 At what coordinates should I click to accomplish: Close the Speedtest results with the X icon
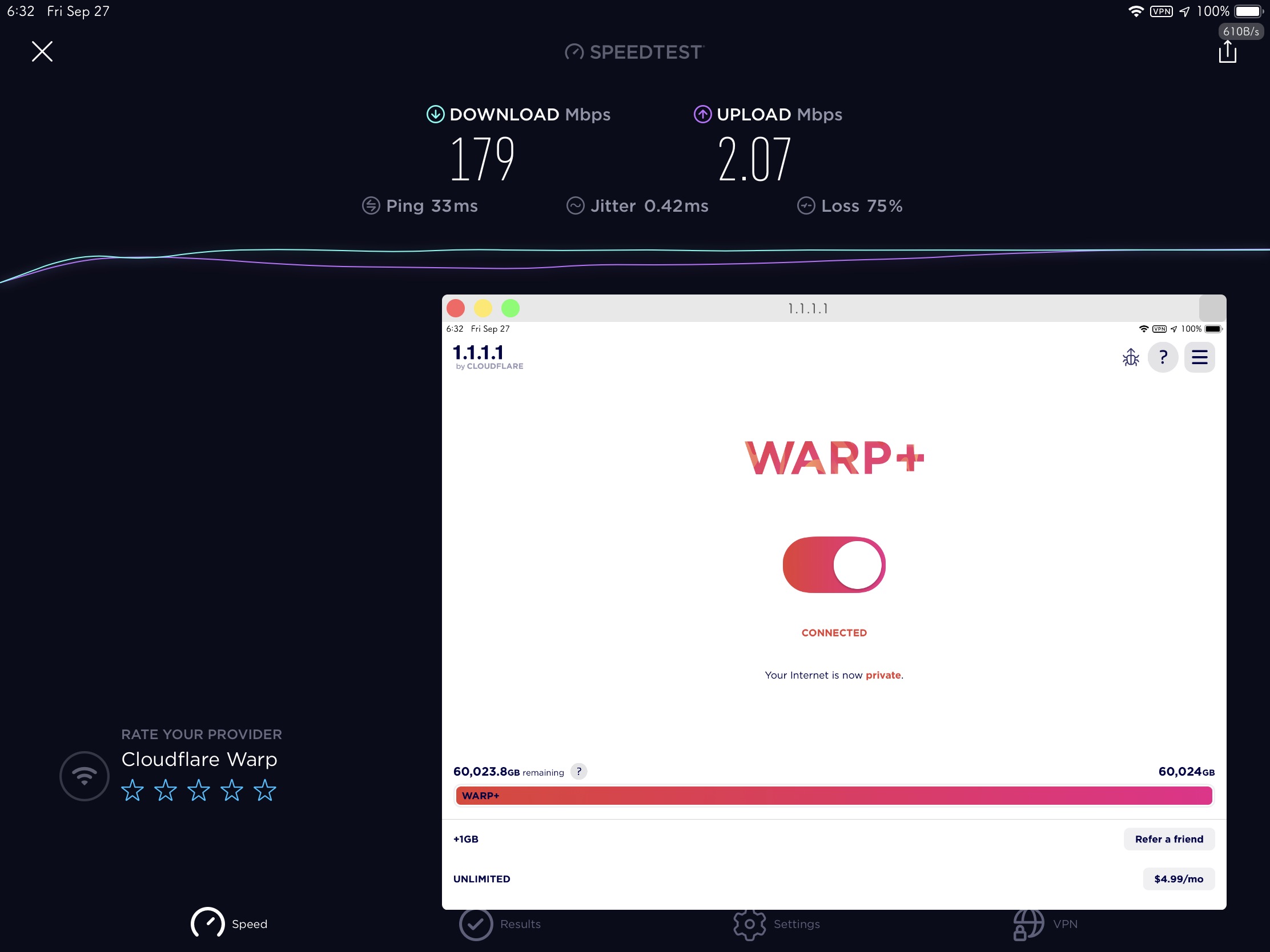42,51
